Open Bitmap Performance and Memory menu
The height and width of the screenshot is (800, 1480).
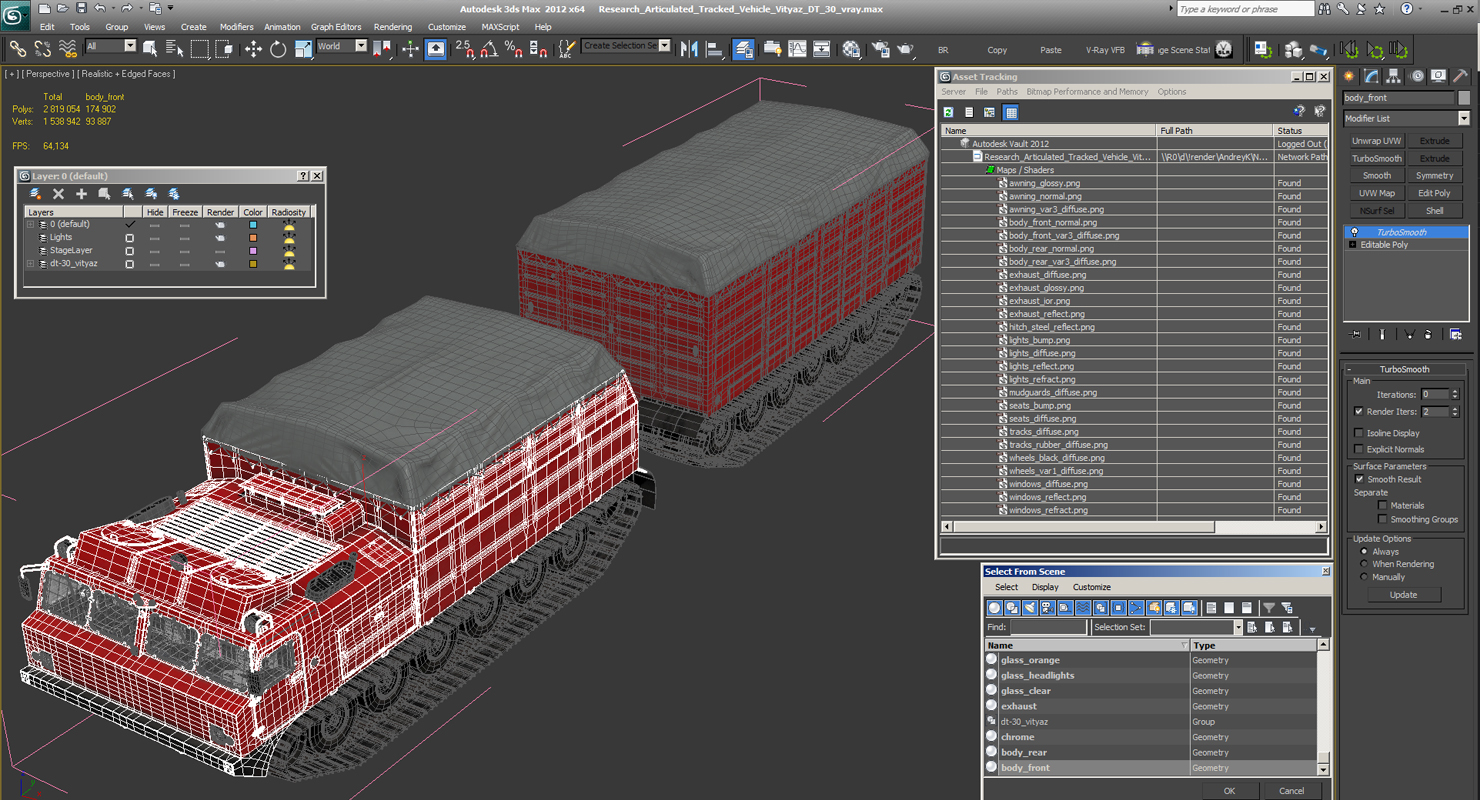point(1087,92)
